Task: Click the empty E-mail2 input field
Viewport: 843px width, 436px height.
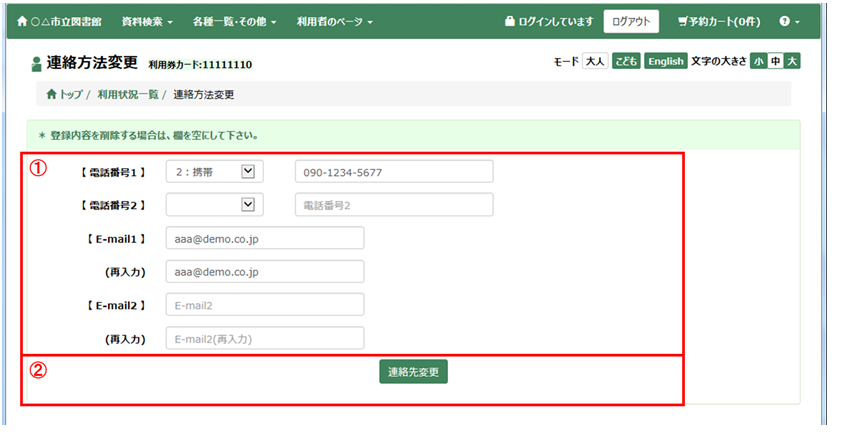Action: coord(264,305)
